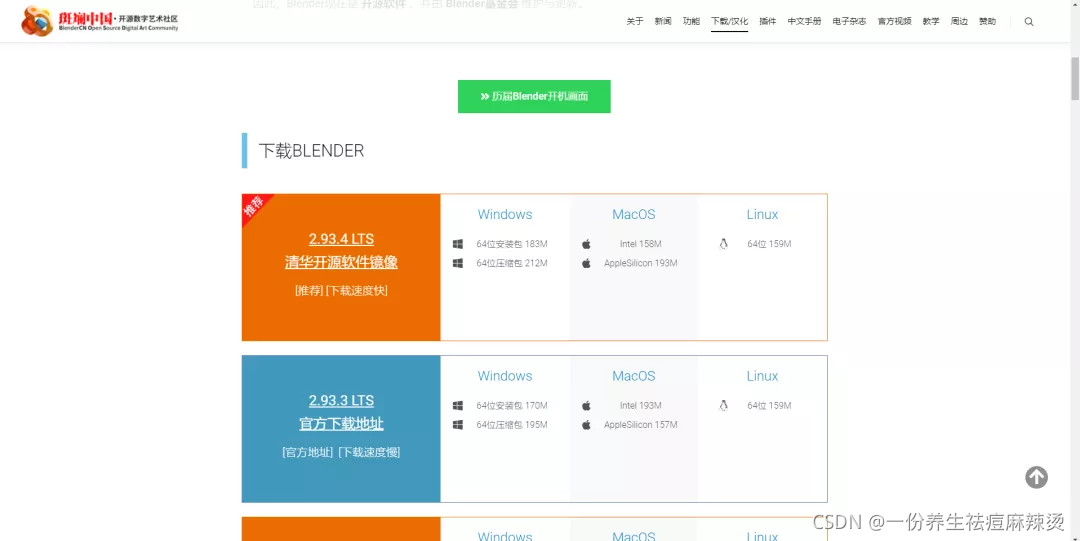The image size is (1080, 541).
Task: Open the 插件 menu item
Action: click(x=767, y=21)
